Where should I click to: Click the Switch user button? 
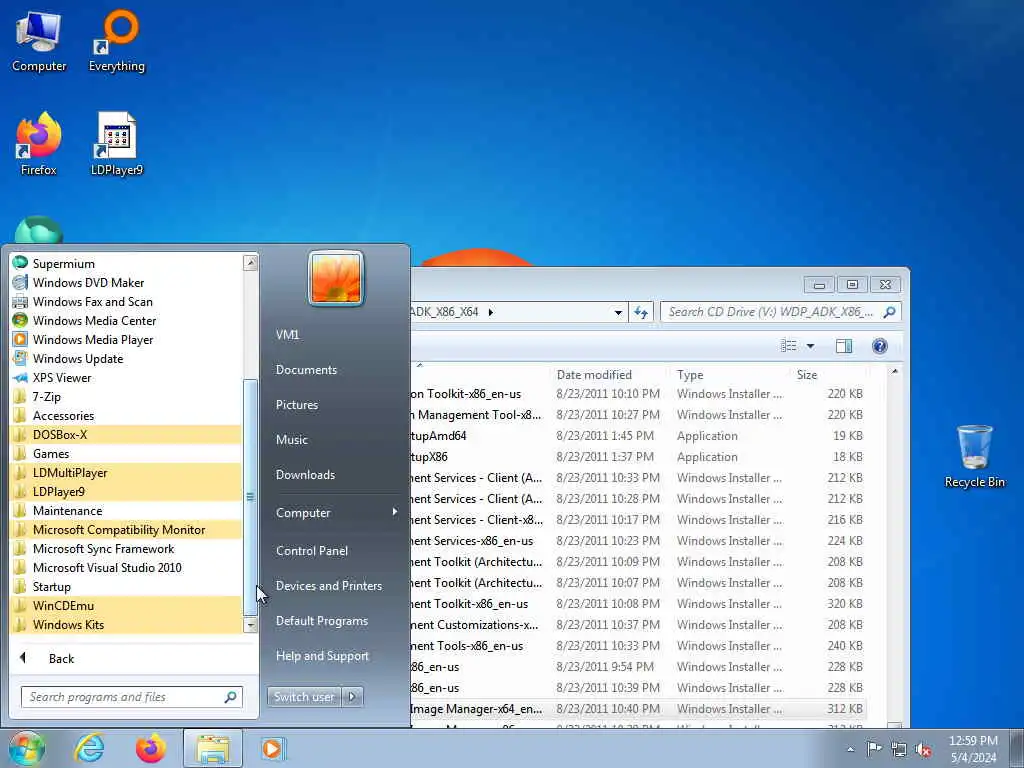[x=304, y=697]
